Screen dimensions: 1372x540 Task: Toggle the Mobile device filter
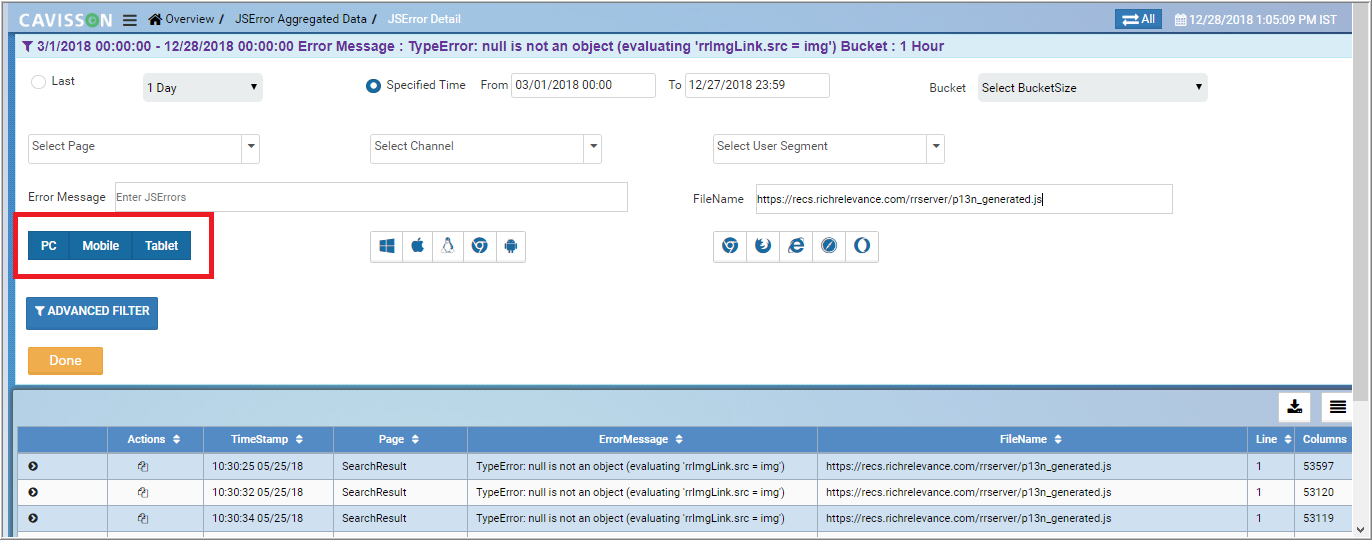point(100,246)
